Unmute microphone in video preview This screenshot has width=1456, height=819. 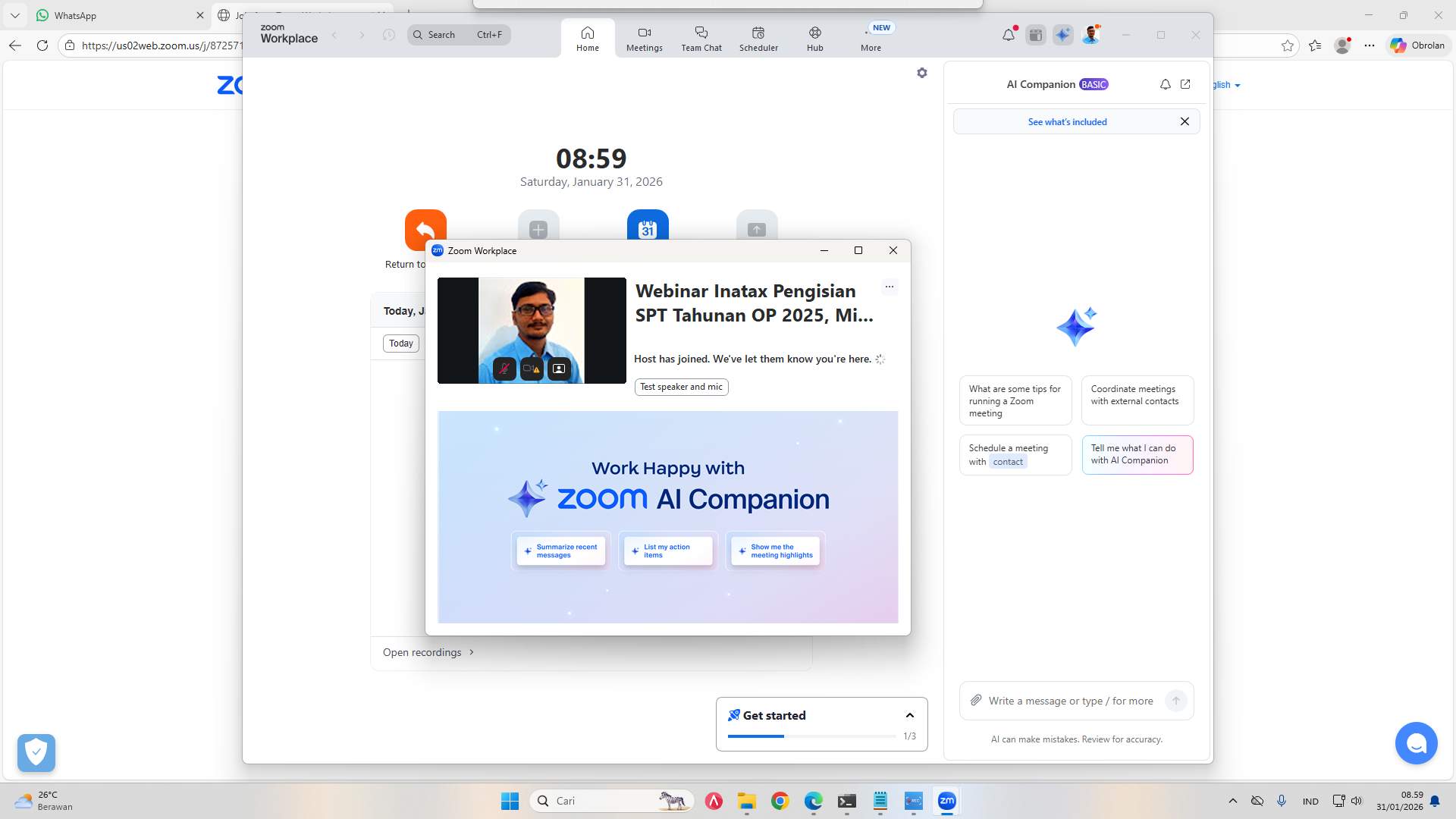click(504, 369)
